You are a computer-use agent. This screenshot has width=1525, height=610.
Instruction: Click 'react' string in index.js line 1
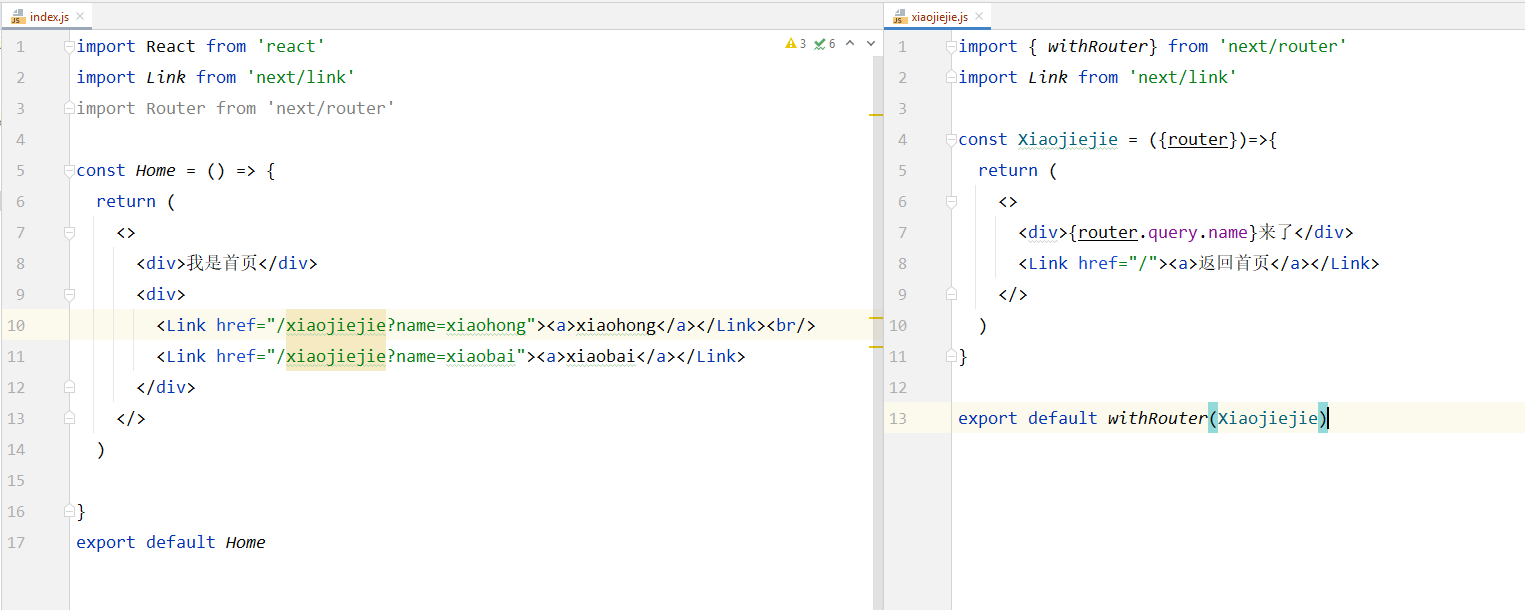click(x=291, y=46)
